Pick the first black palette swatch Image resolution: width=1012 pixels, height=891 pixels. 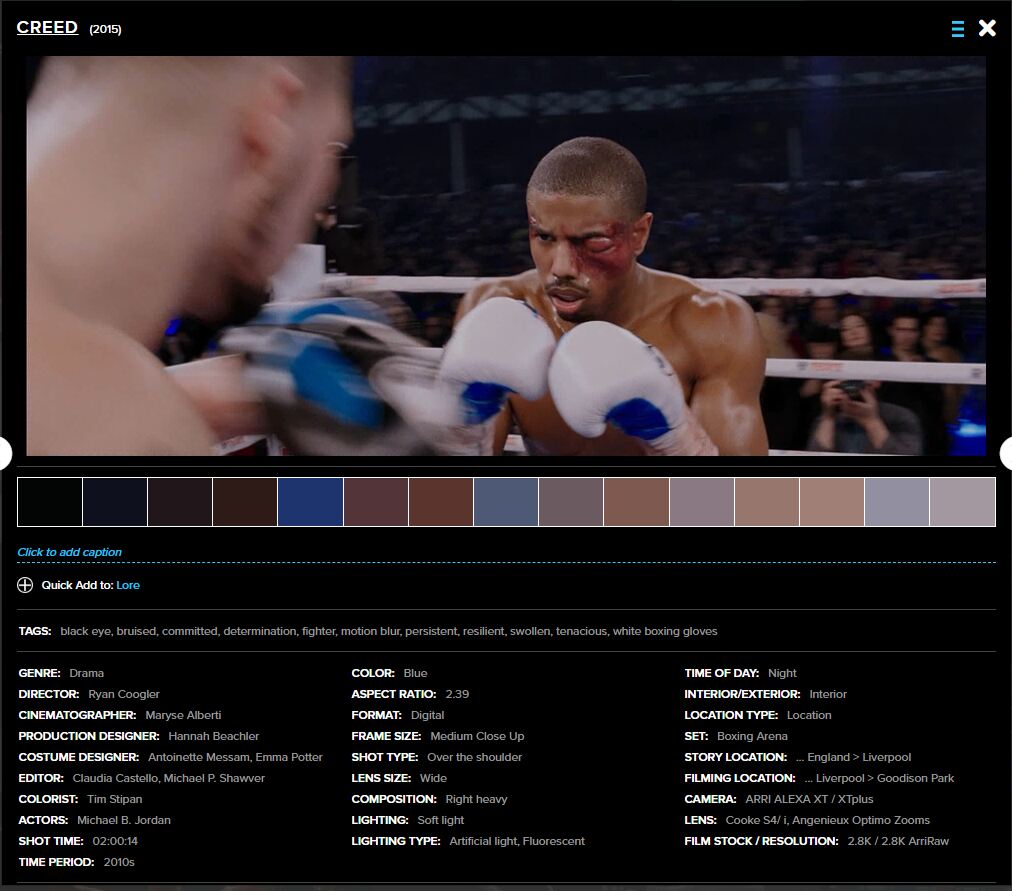[50, 502]
